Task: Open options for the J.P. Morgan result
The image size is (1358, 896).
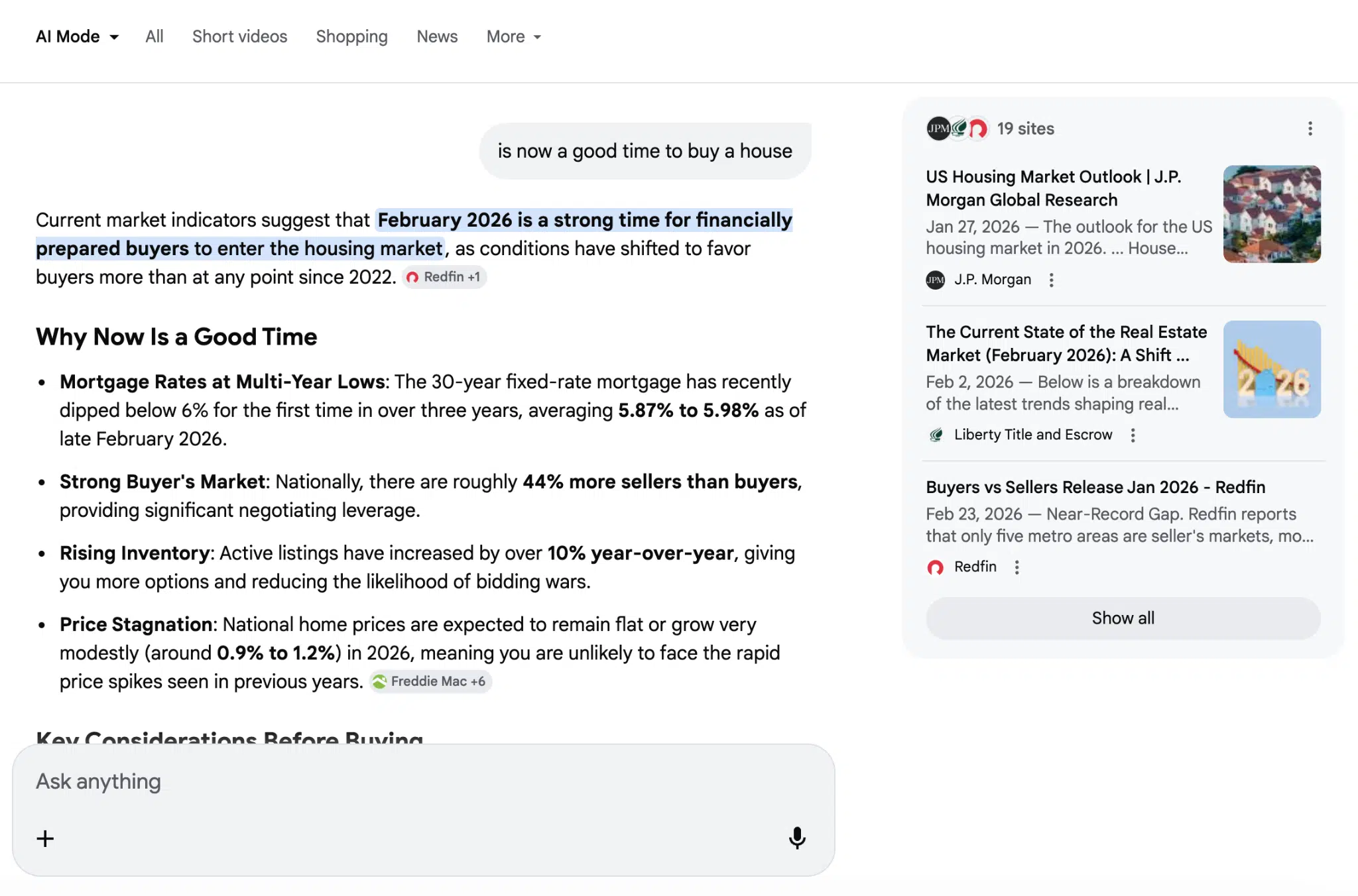Action: pos(1051,280)
